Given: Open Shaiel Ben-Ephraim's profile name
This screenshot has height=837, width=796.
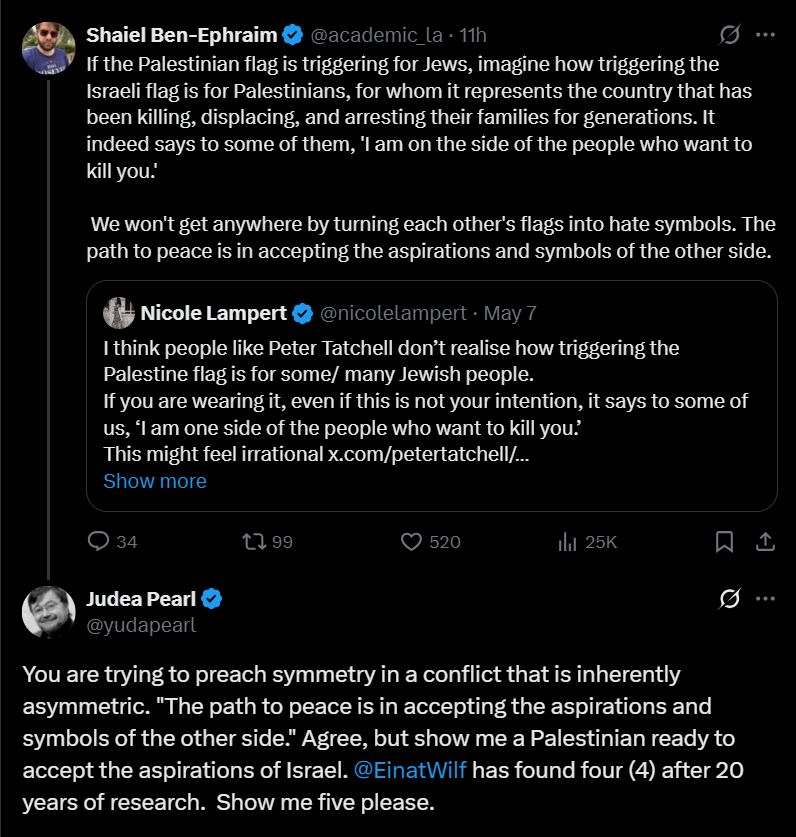Looking at the screenshot, I should pyautogui.click(x=182, y=35).
